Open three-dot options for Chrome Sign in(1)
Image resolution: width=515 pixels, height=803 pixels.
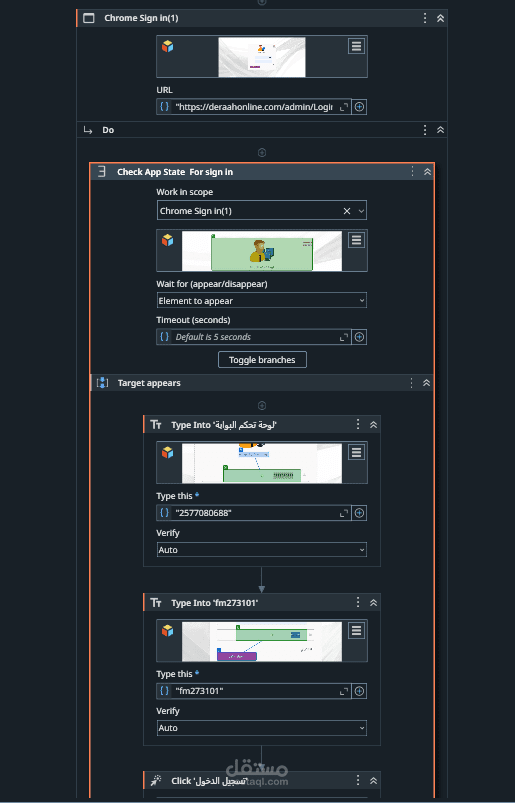point(424,18)
